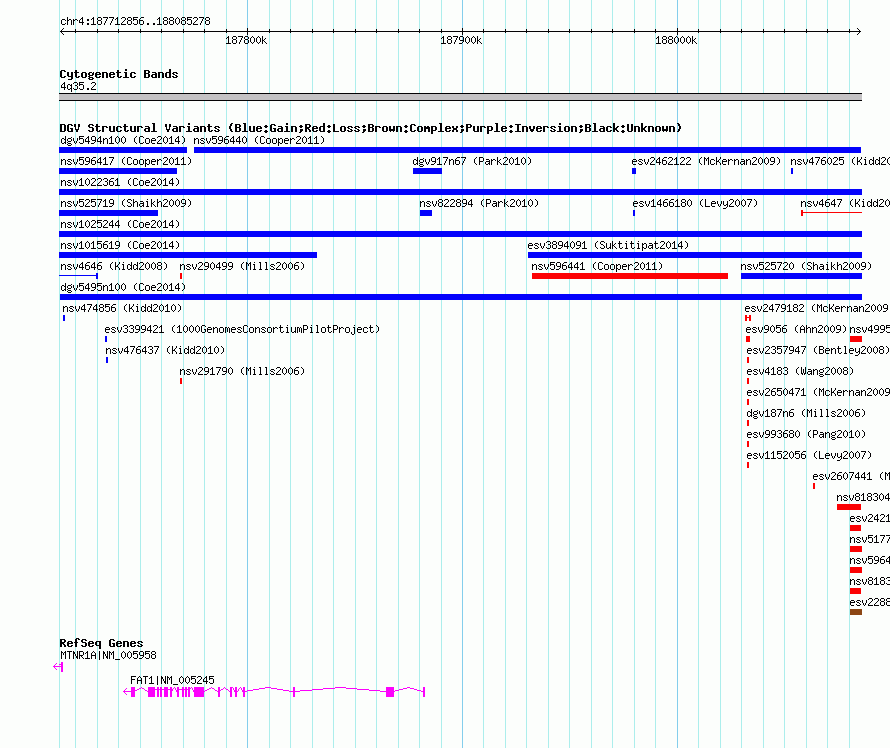This screenshot has width=890, height=748.
Task: Open esv4183 (Wang2008) variant label
Action: [x=800, y=371]
